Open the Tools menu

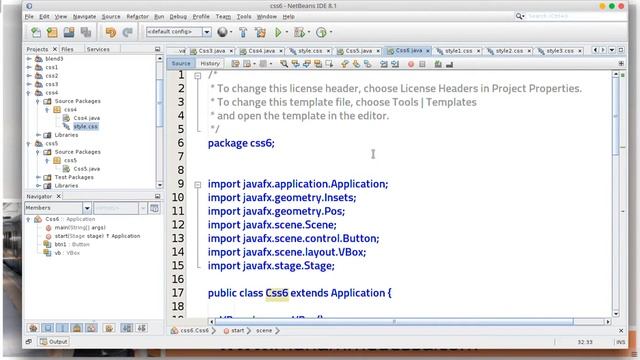point(244,17)
